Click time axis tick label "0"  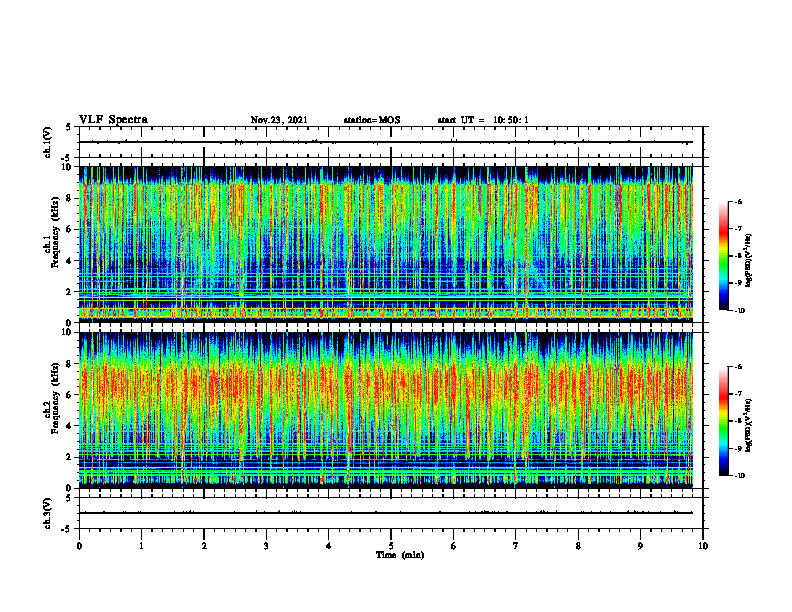click(79, 546)
